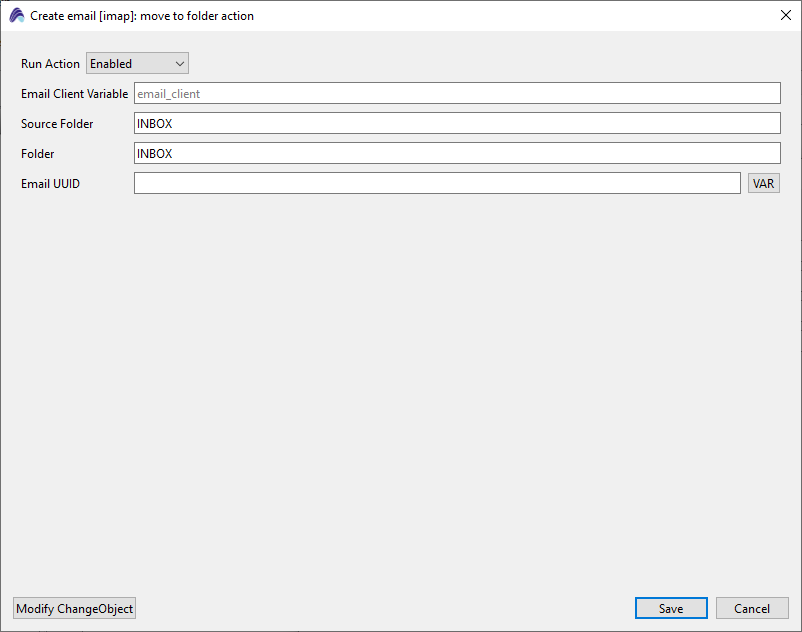Image resolution: width=802 pixels, height=632 pixels.
Task: Save the move to folder action
Action: click(x=671, y=609)
